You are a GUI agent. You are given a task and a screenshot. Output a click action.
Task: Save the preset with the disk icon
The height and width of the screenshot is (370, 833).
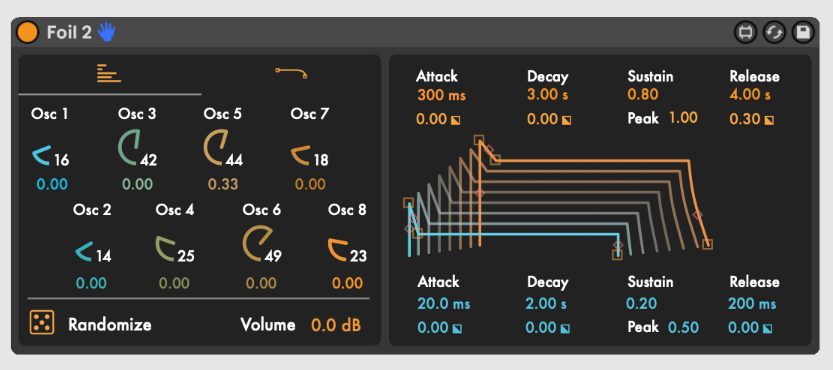pyautogui.click(x=803, y=33)
